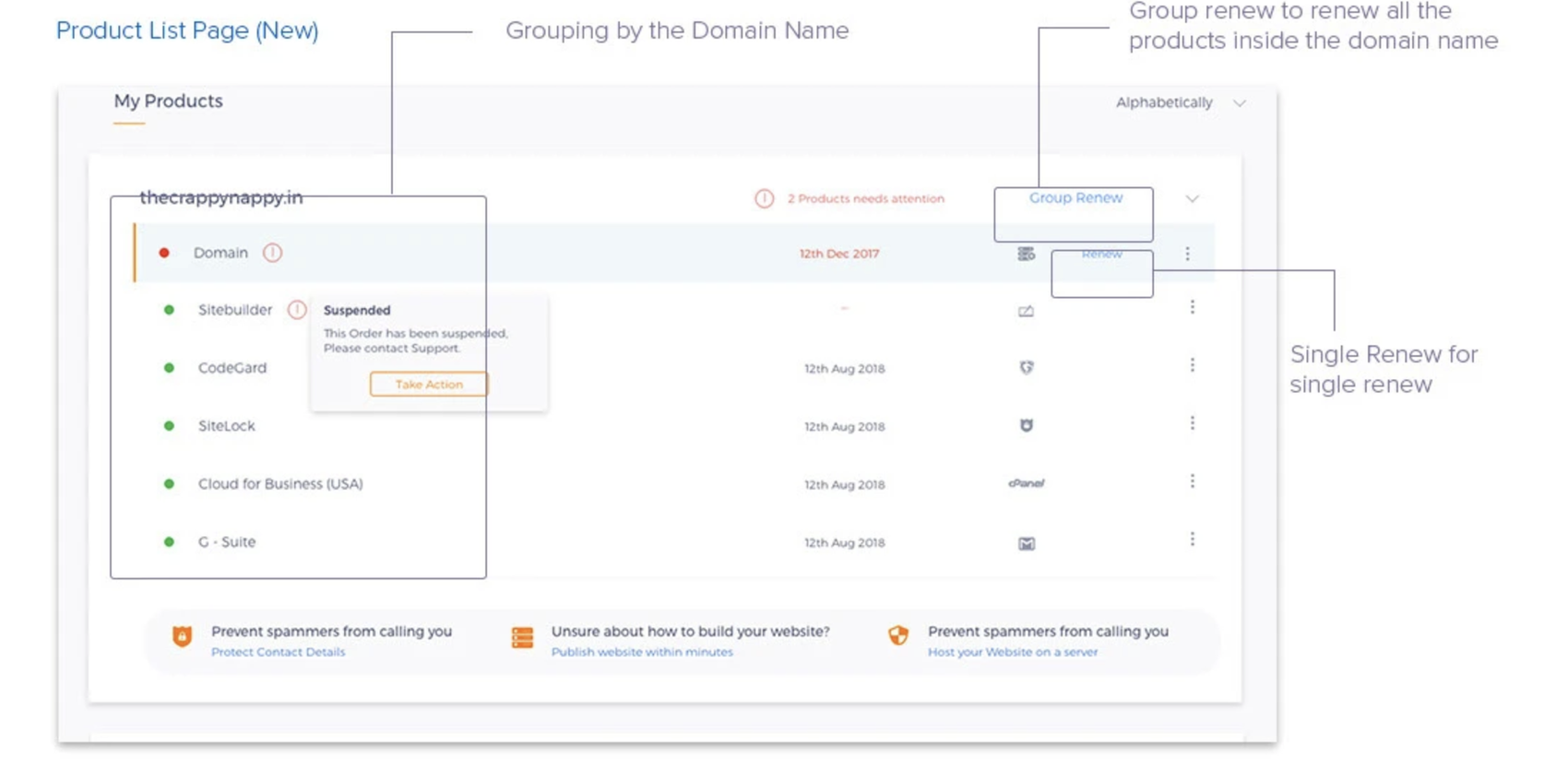Open the CodeGard row three-dot menu
Viewport: 1568px width, 772px height.
[1192, 365]
